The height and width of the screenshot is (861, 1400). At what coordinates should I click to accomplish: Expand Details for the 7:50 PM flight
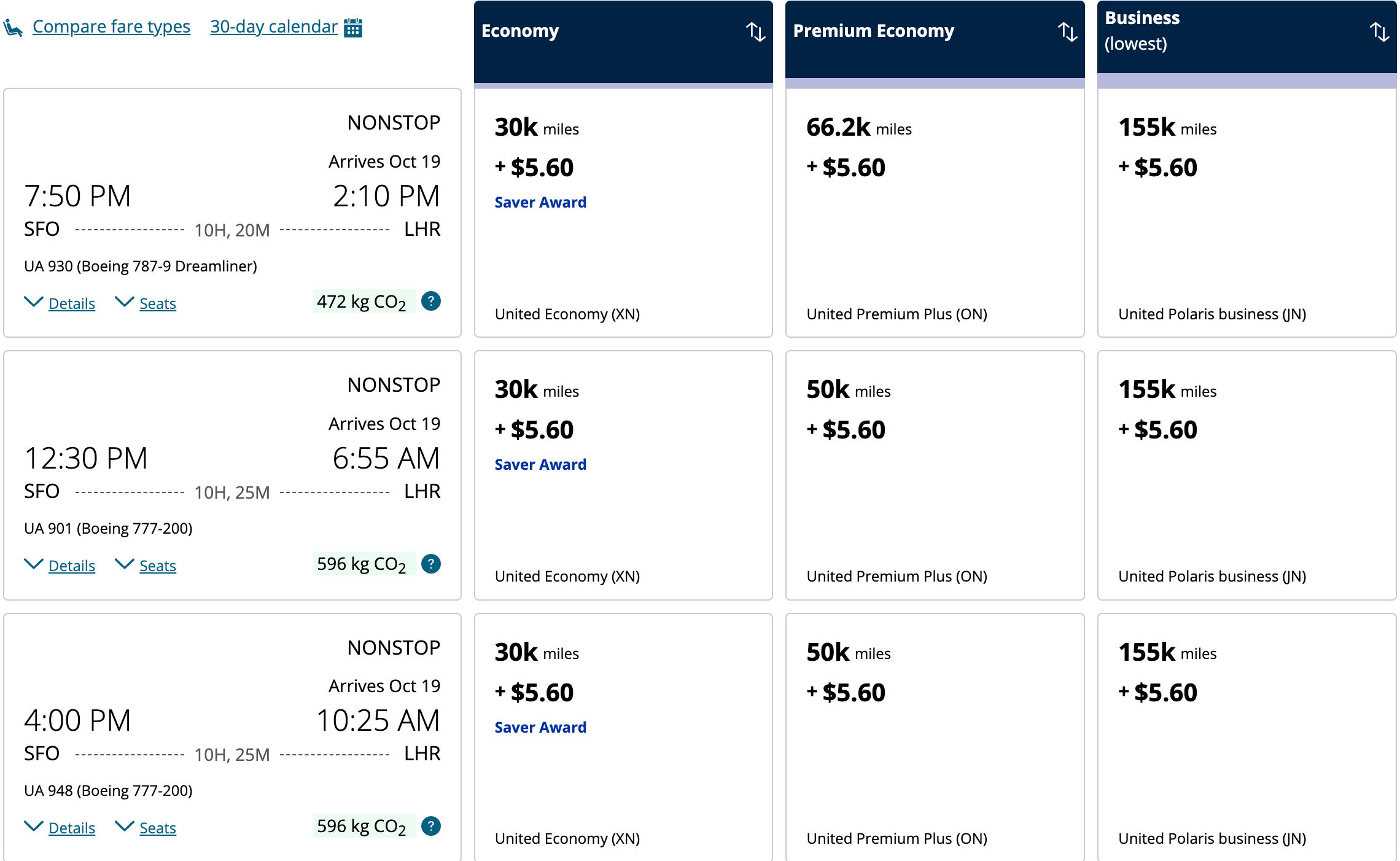click(x=71, y=303)
